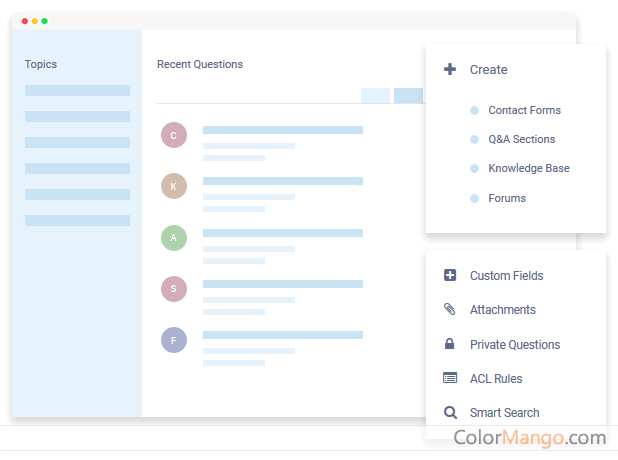The height and width of the screenshot is (460, 618).
Task: Select the bullet next to Forums
Action: [x=474, y=199]
